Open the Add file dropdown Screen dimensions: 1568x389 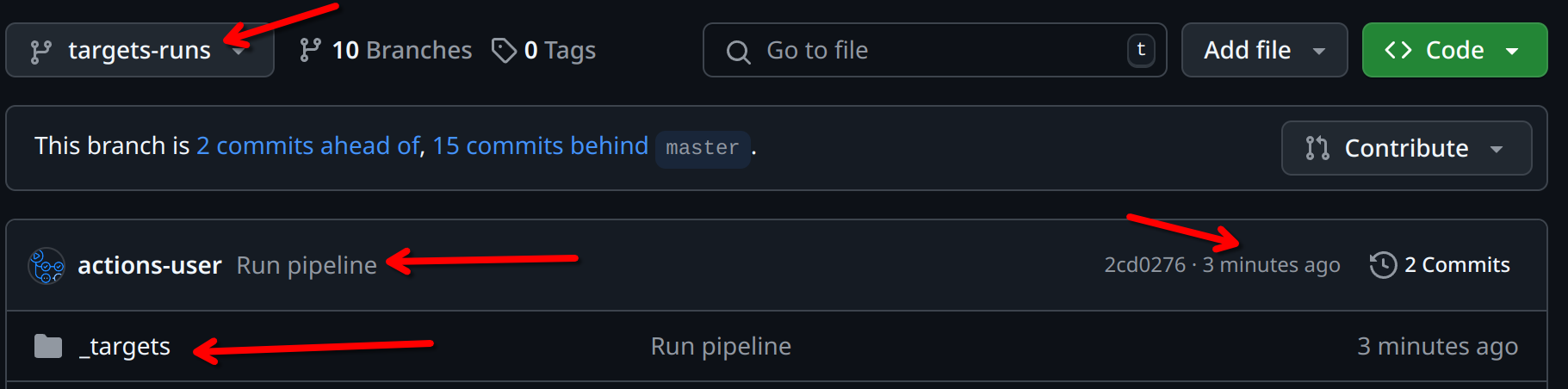[1264, 51]
